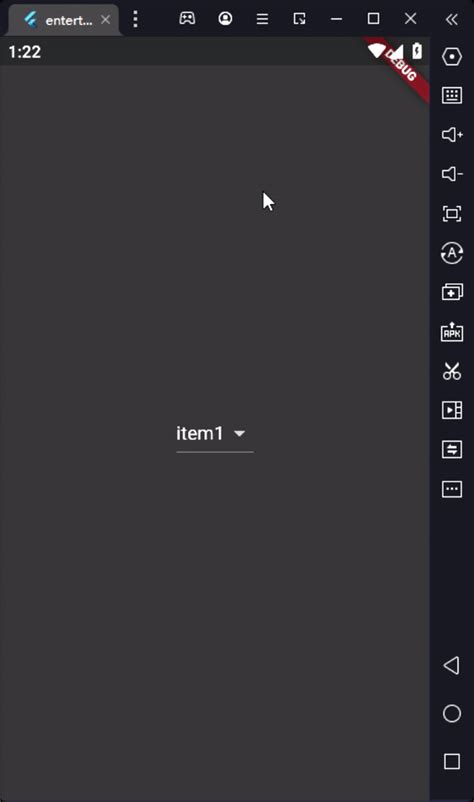Open the three-dot tab options menu
Image resolution: width=474 pixels, height=802 pixels.
136,19
